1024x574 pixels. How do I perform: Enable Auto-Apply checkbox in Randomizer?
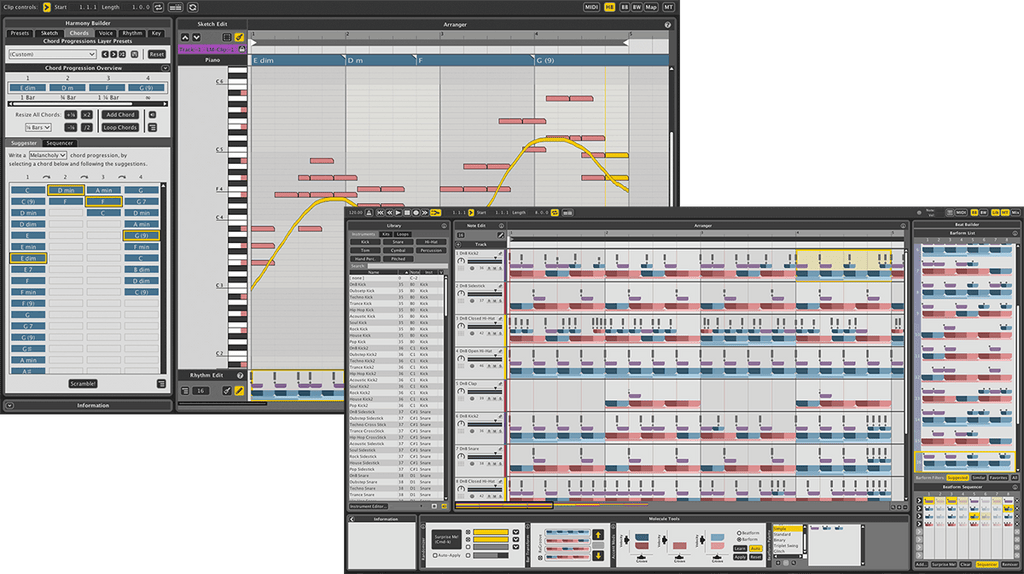pos(435,556)
